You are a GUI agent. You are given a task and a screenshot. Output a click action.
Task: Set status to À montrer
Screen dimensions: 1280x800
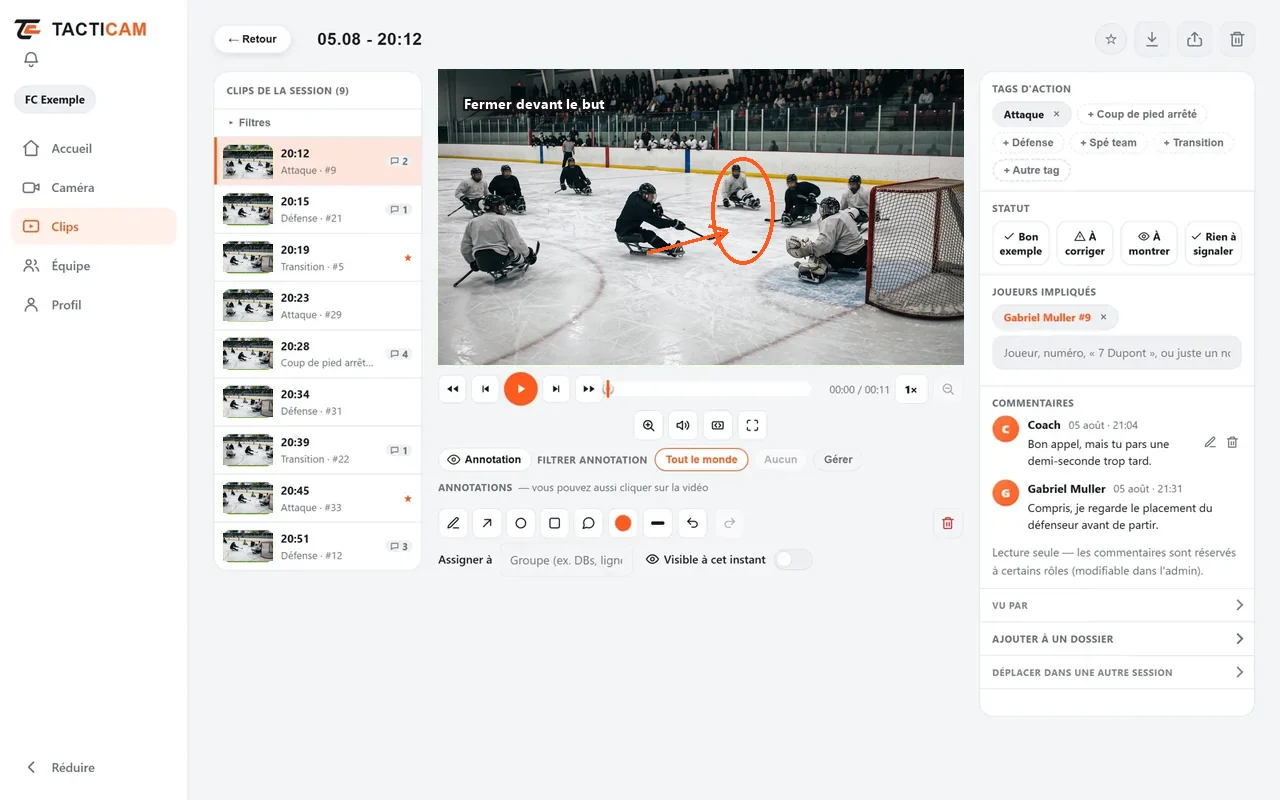(x=1149, y=244)
